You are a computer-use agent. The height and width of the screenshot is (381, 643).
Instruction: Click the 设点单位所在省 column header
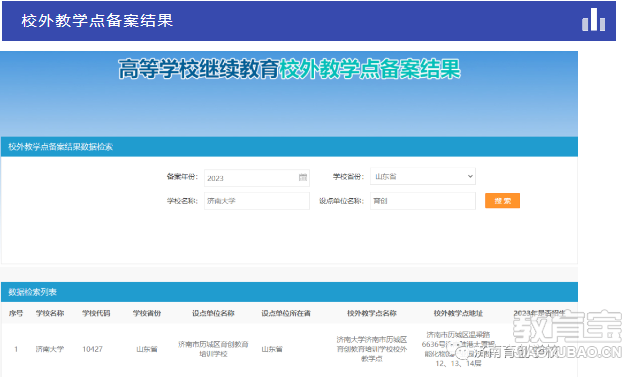[x=286, y=313]
